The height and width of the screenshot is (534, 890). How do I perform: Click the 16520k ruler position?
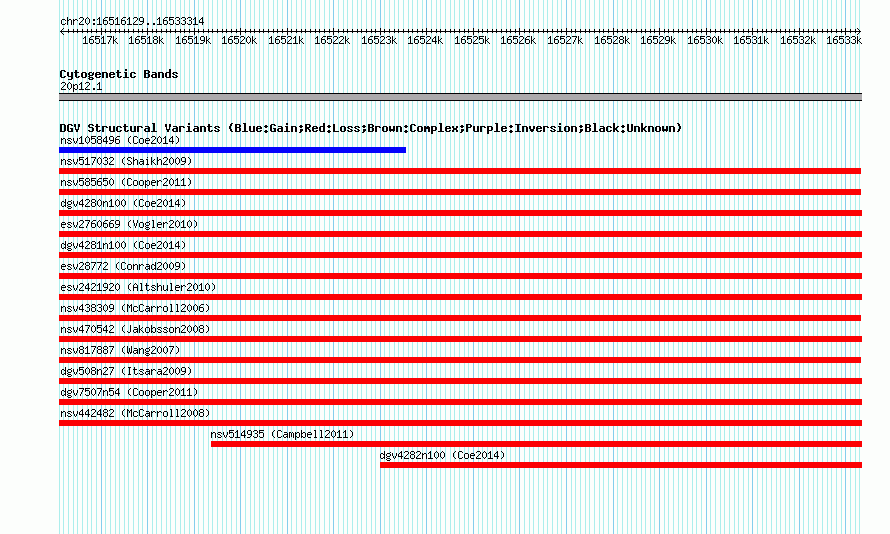point(239,40)
